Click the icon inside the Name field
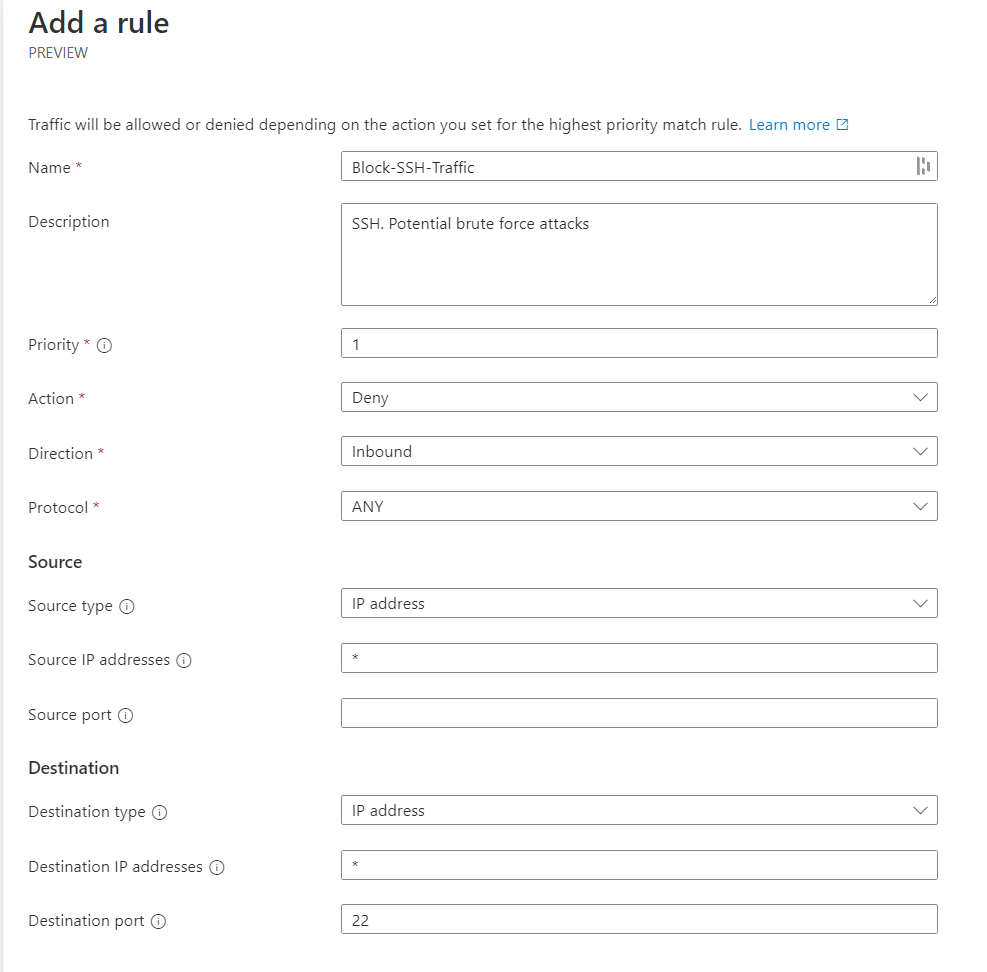 [923, 167]
